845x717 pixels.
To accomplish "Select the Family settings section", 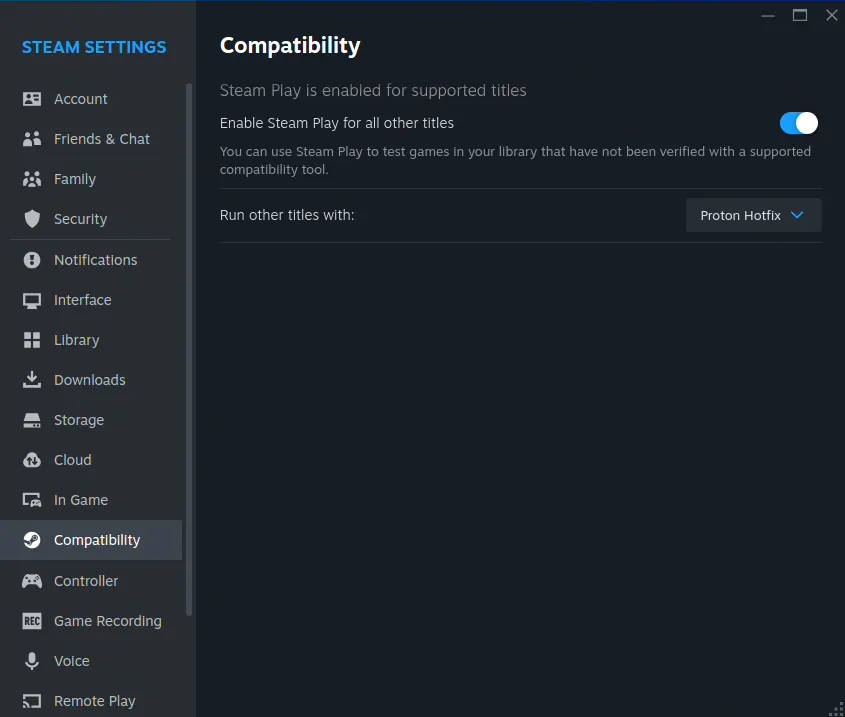I will coord(91,179).
